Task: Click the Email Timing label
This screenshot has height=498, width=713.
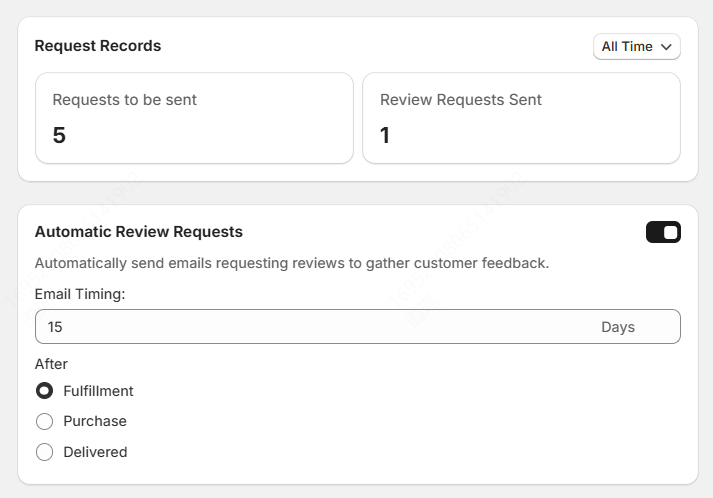Action: pyautogui.click(x=80, y=295)
